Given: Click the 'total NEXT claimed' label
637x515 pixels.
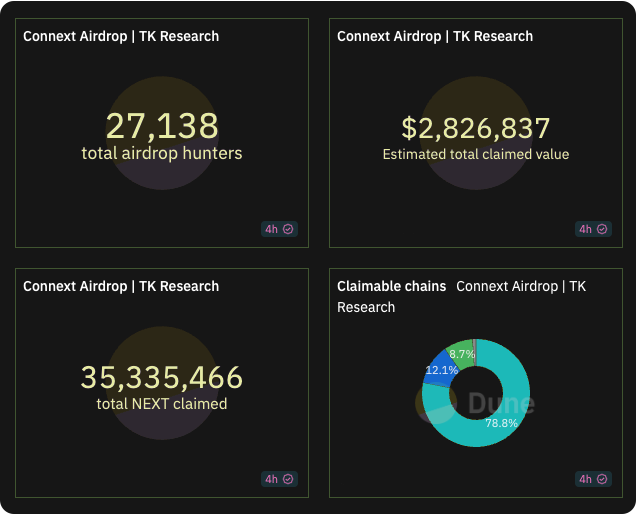Looking at the screenshot, I should click(x=162, y=404).
